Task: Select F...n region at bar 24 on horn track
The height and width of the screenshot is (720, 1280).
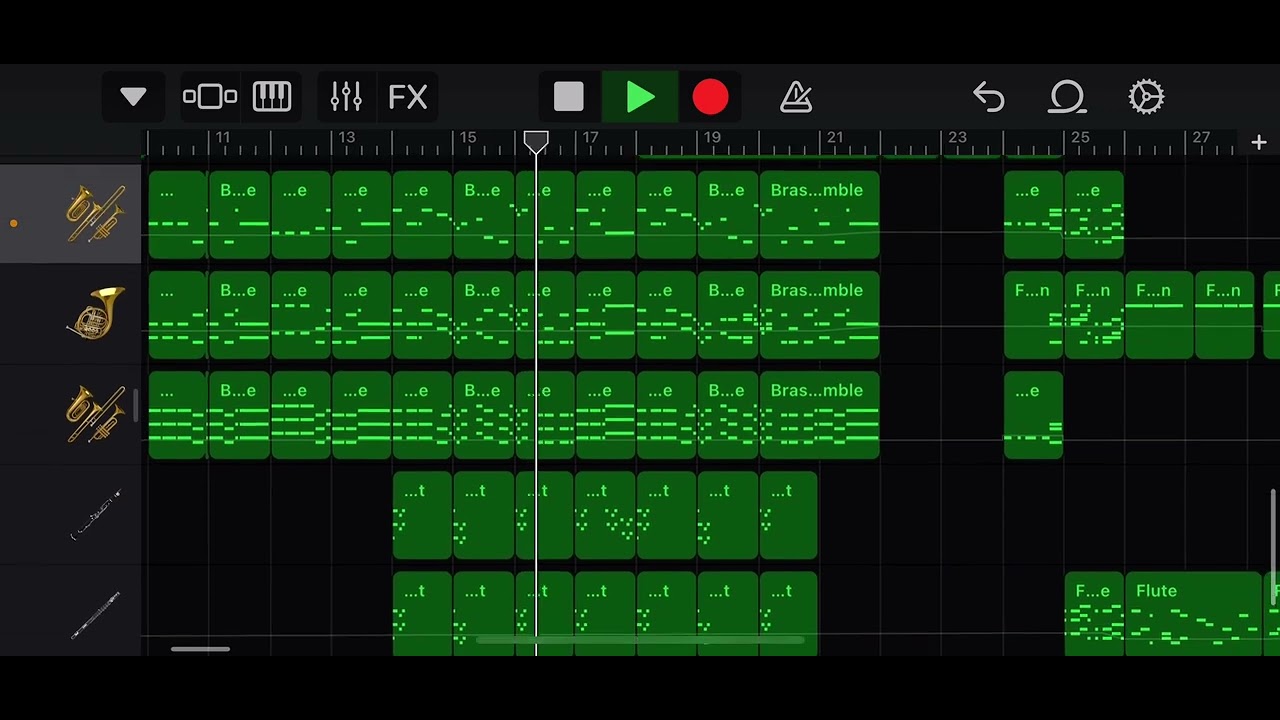Action: click(x=1033, y=315)
